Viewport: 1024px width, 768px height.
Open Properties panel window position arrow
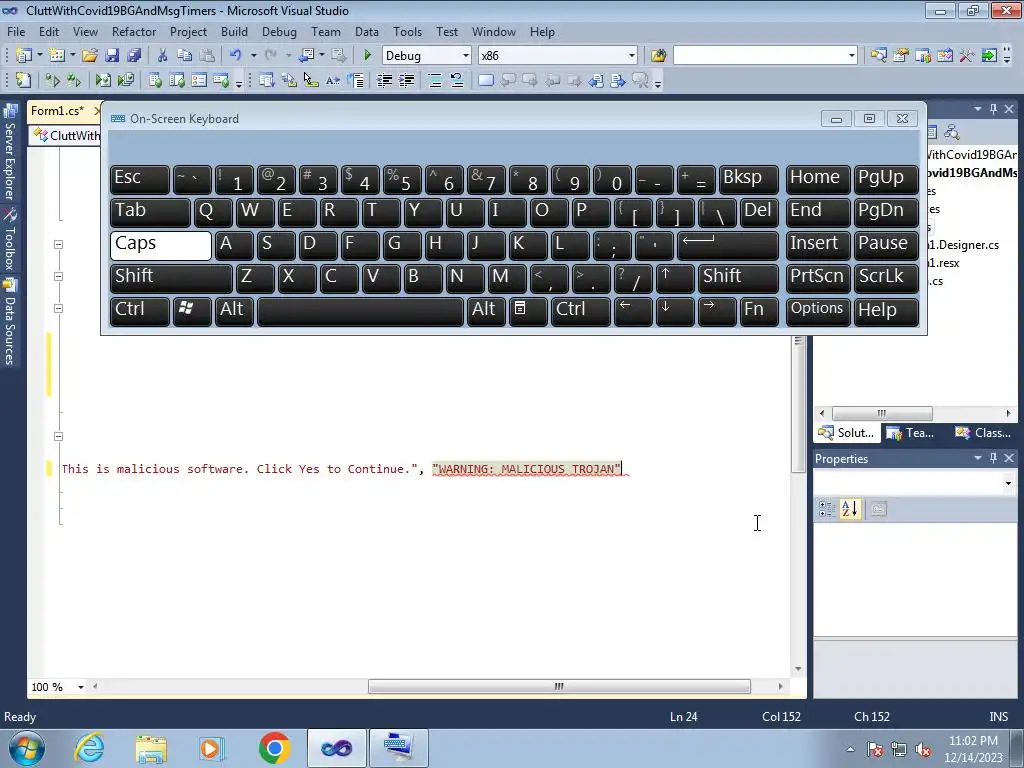coord(978,458)
